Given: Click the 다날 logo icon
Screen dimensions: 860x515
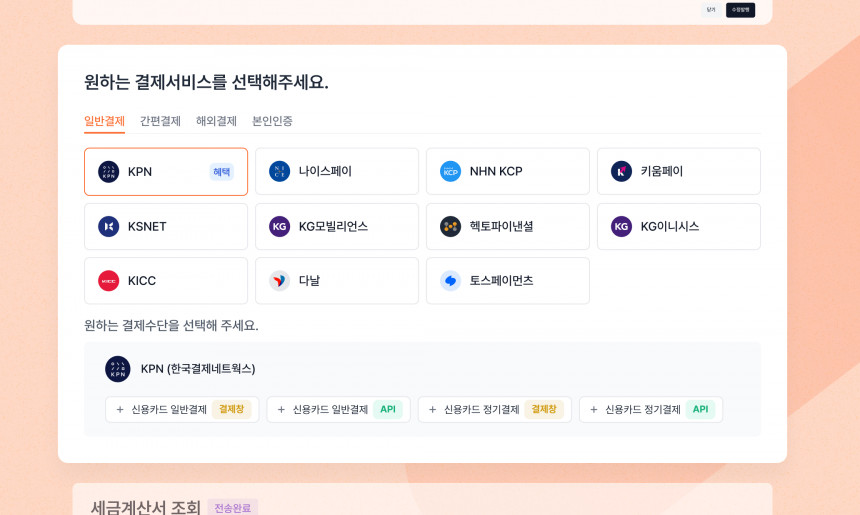Looking at the screenshot, I should 280,281.
